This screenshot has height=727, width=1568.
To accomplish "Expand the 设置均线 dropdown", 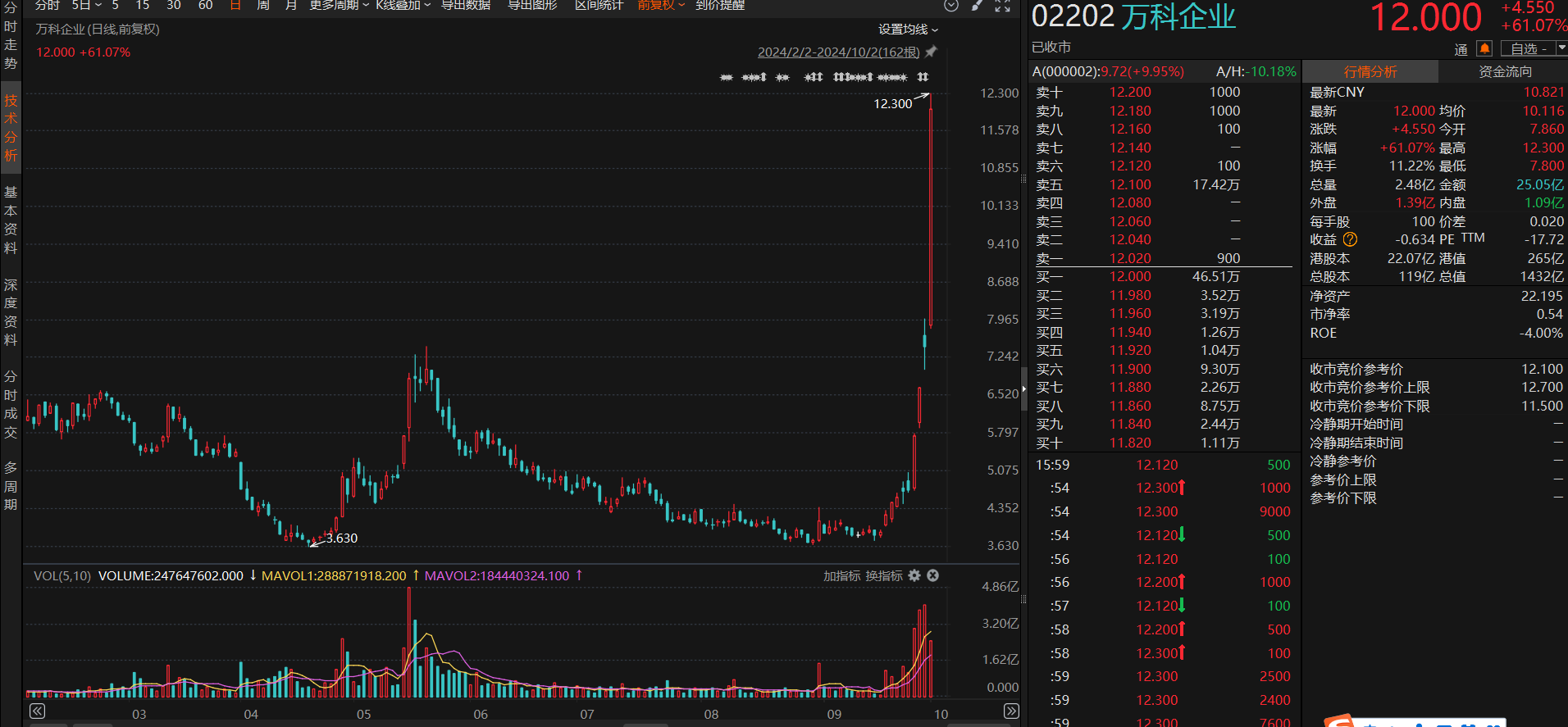I will pos(909,30).
